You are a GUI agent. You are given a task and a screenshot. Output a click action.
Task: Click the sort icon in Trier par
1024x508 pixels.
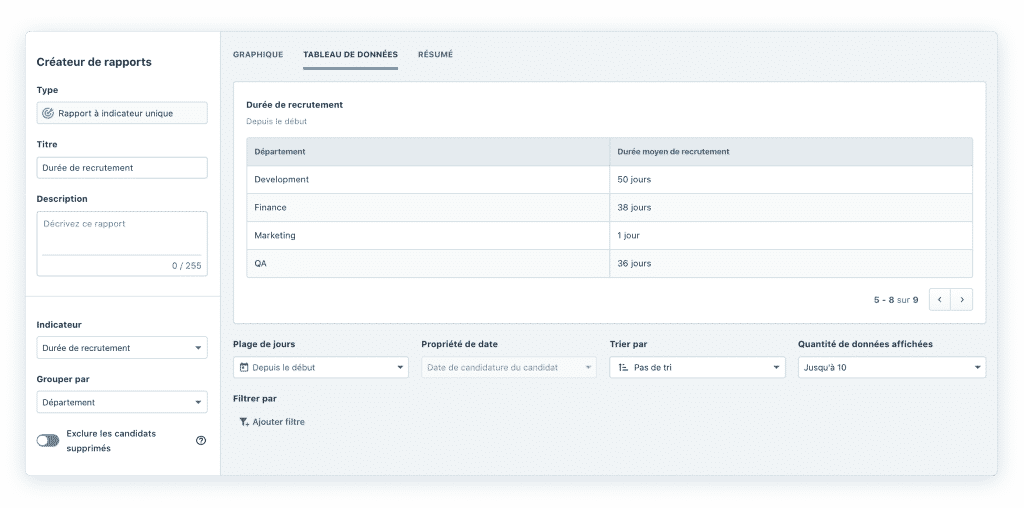coord(622,367)
